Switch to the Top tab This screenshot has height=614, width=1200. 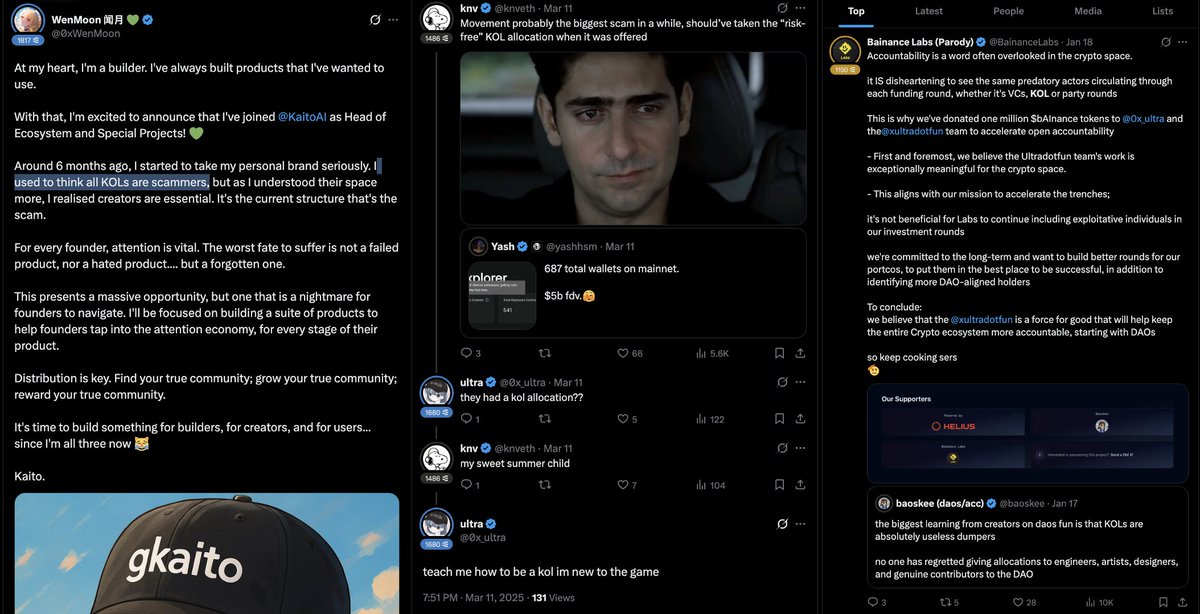856,11
